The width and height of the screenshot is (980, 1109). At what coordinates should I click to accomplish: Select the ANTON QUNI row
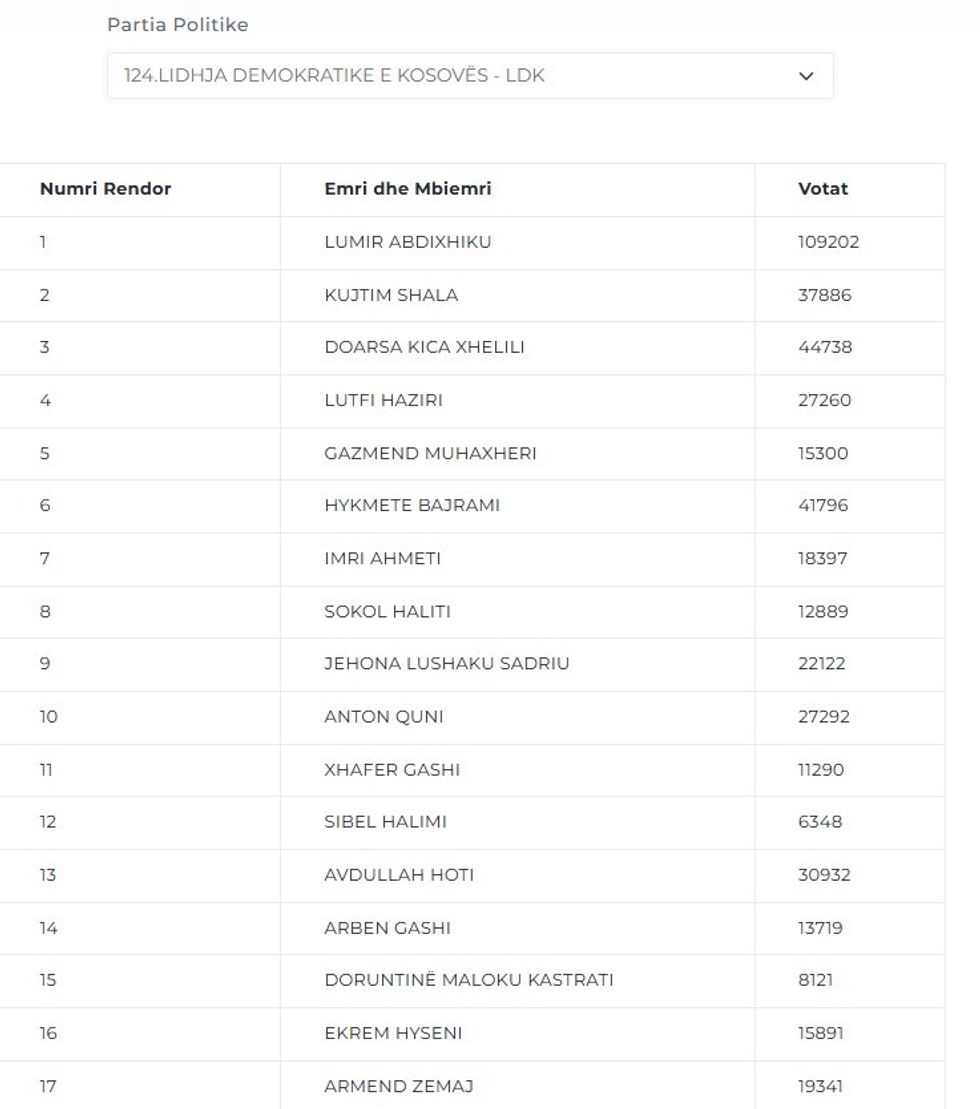pos(384,717)
